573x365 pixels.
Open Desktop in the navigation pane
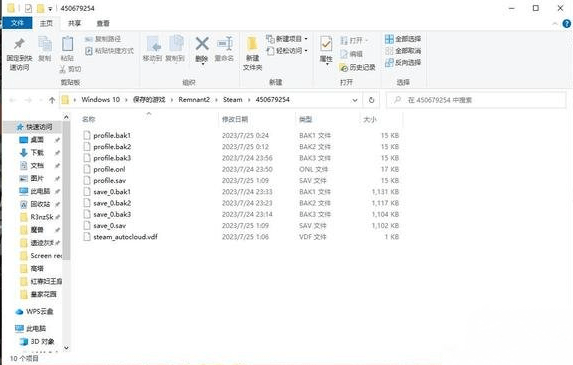[37, 140]
